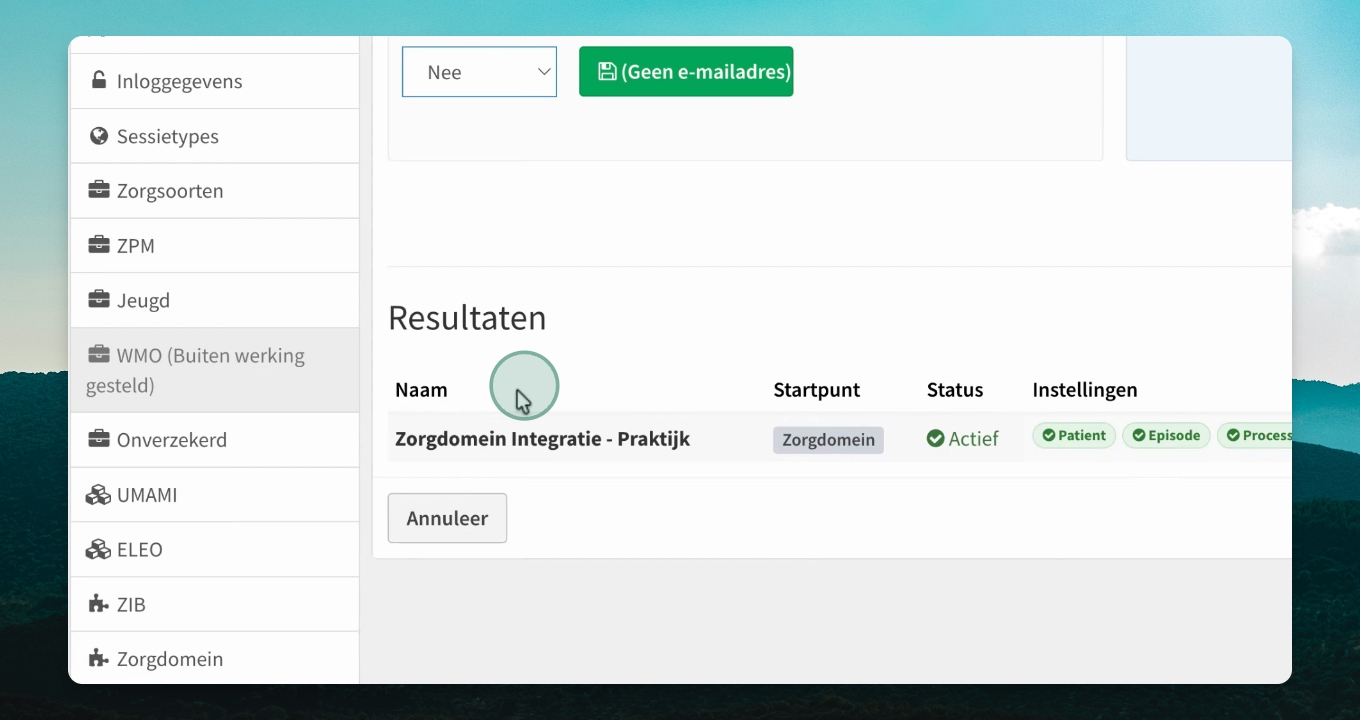Click the briefcase icon beside WMO
This screenshot has width=1360, height=720.
point(98,354)
